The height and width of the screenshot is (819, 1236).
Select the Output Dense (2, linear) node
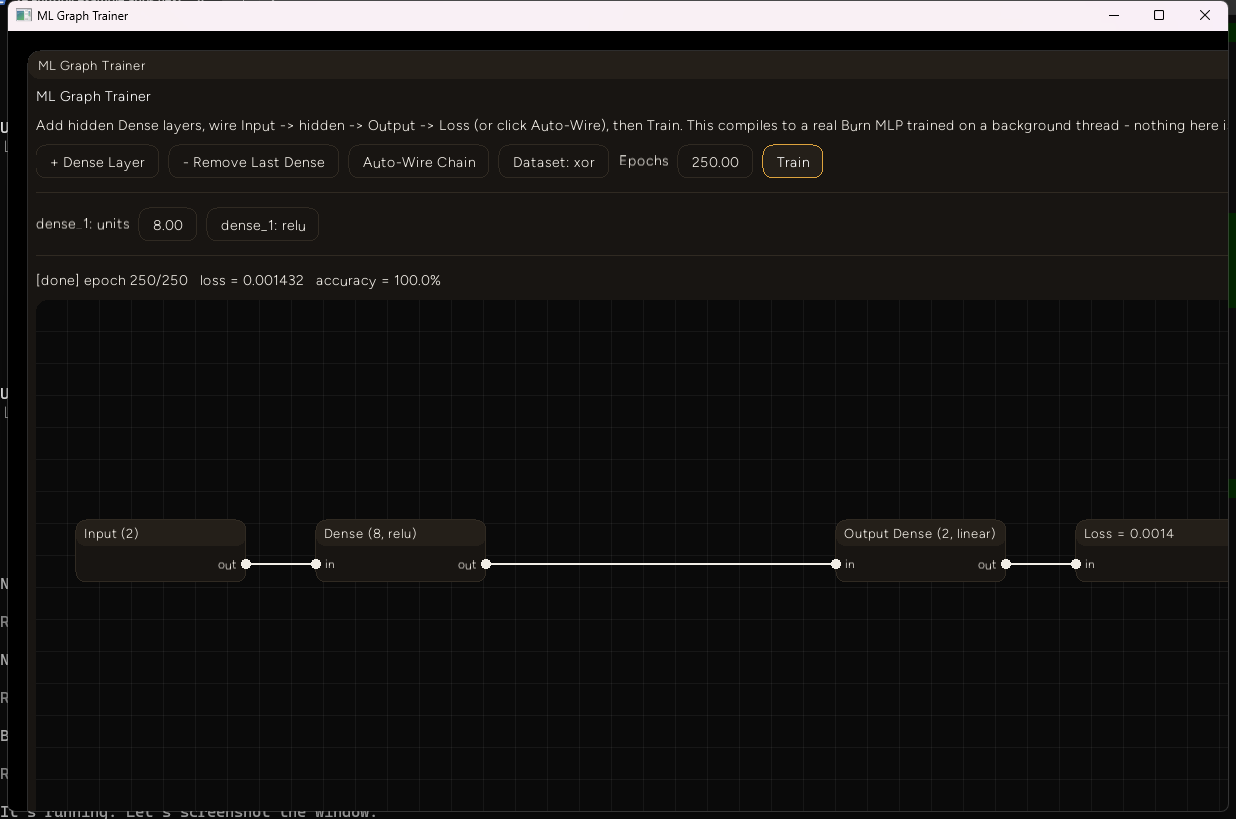921,550
